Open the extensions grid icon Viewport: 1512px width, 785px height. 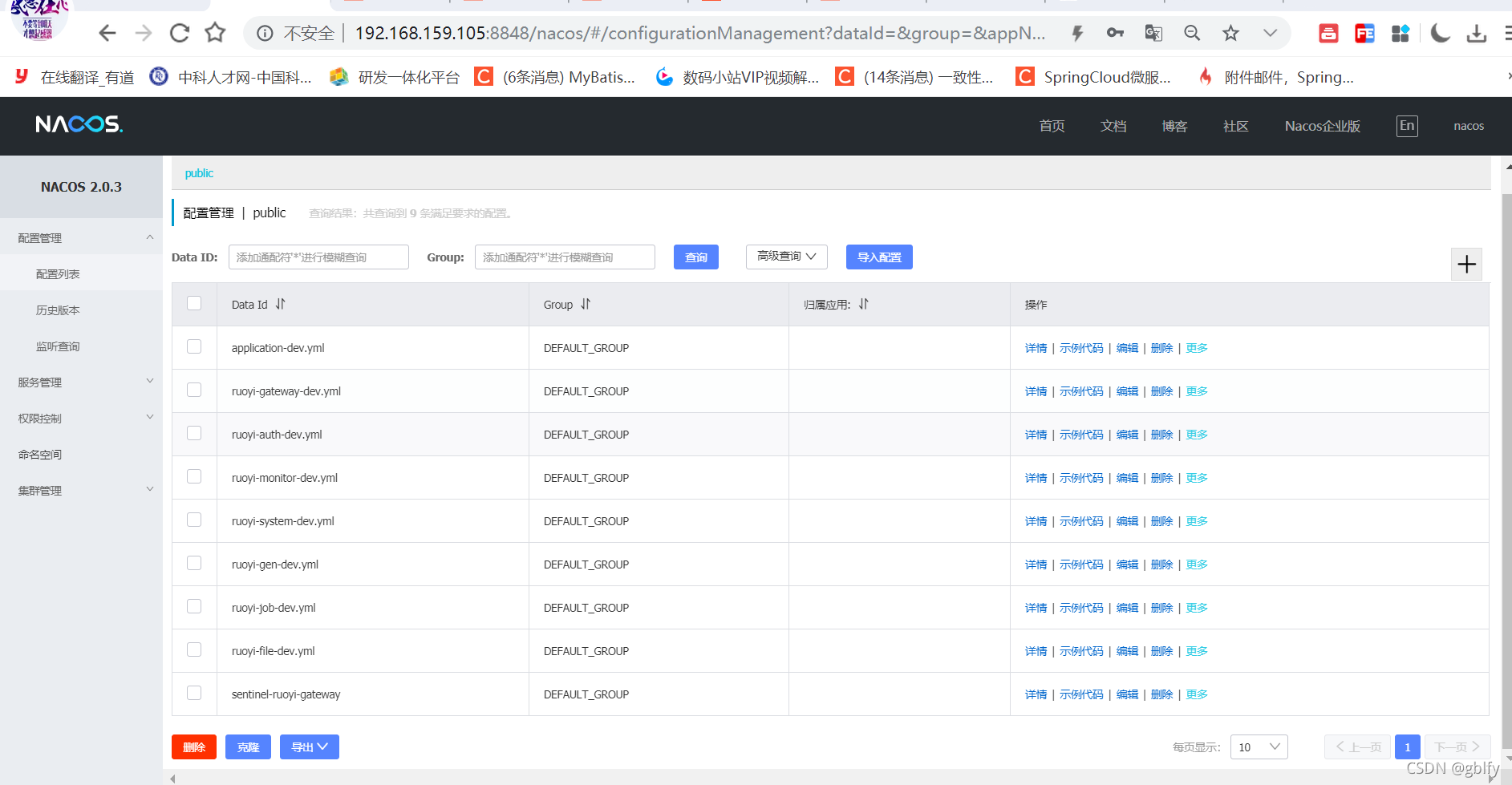click(x=1401, y=33)
